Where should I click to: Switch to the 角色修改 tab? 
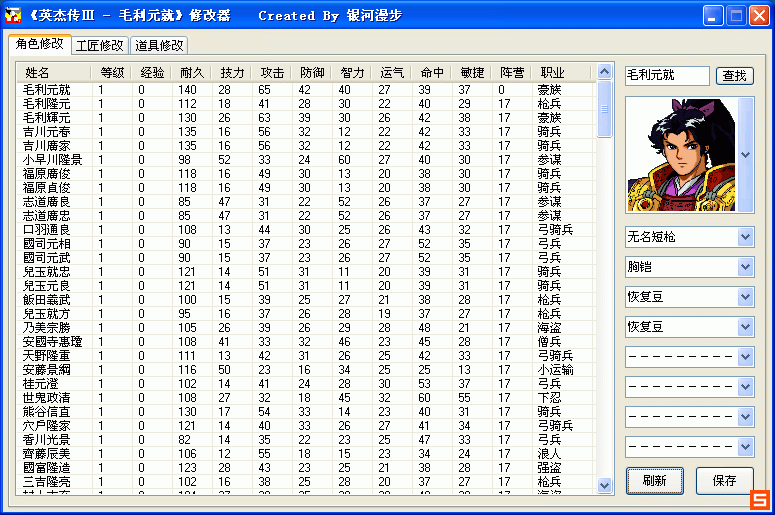click(x=40, y=44)
